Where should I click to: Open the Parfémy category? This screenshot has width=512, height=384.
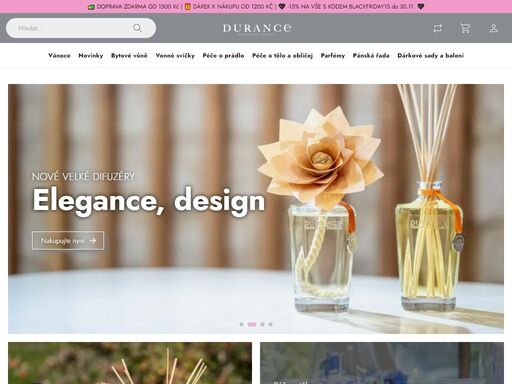tap(333, 56)
